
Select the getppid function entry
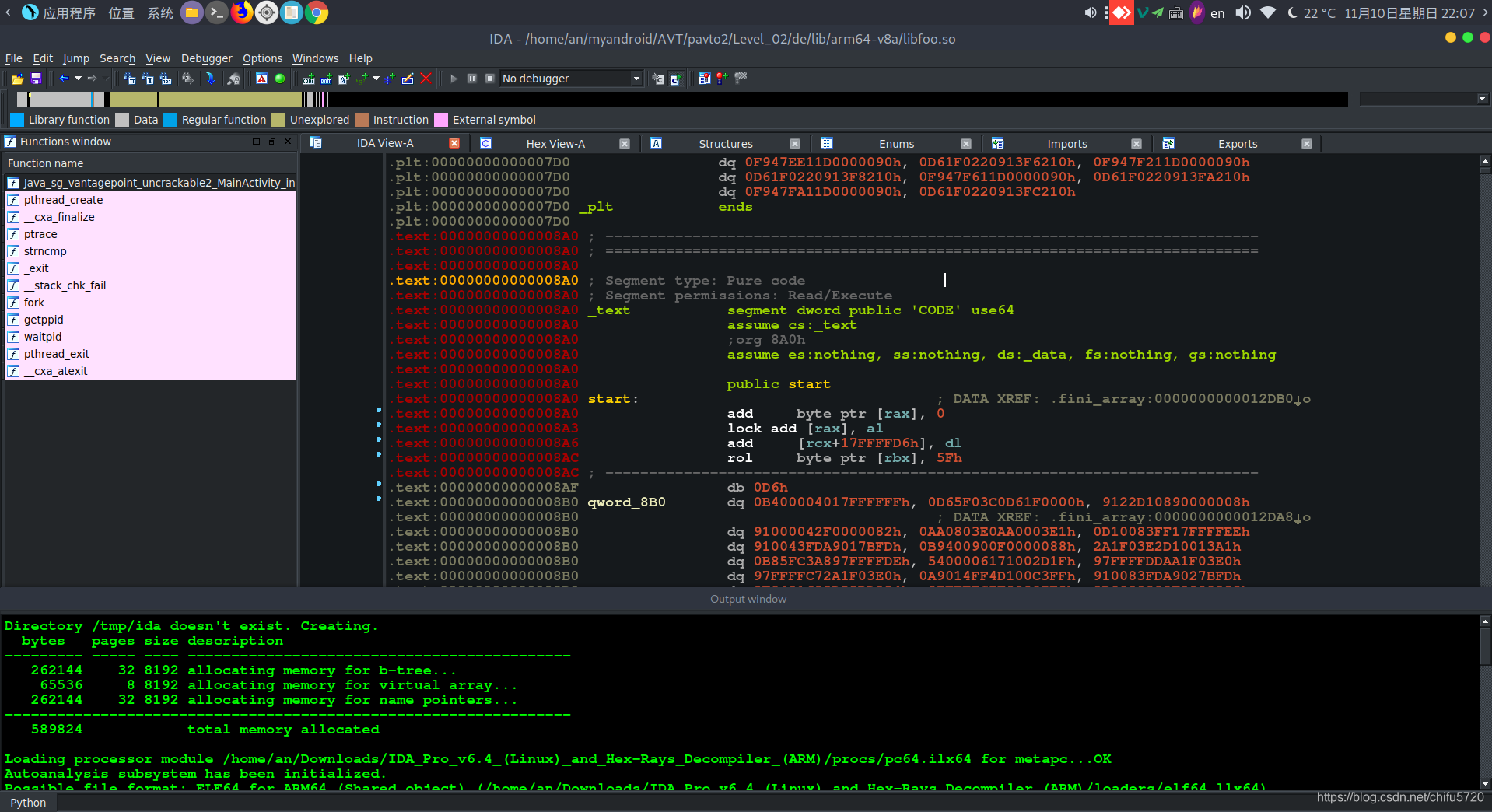(151, 320)
